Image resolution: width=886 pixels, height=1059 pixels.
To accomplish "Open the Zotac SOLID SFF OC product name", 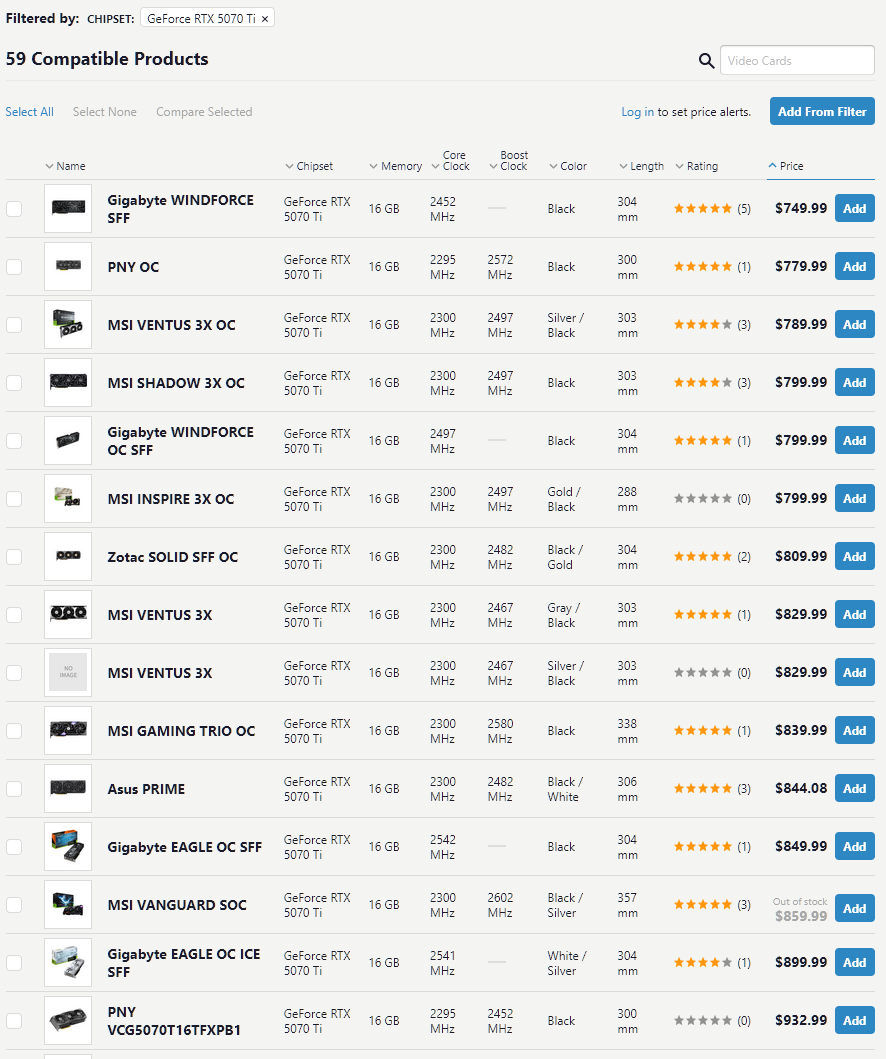I will (x=173, y=557).
